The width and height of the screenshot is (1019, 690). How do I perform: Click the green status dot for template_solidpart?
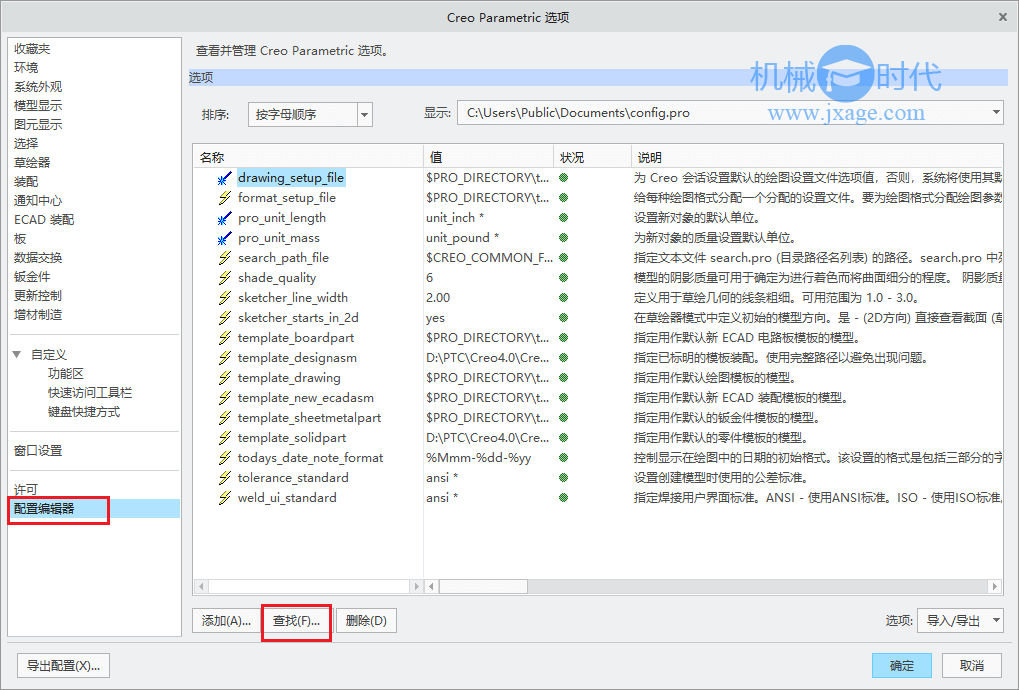tap(563, 437)
